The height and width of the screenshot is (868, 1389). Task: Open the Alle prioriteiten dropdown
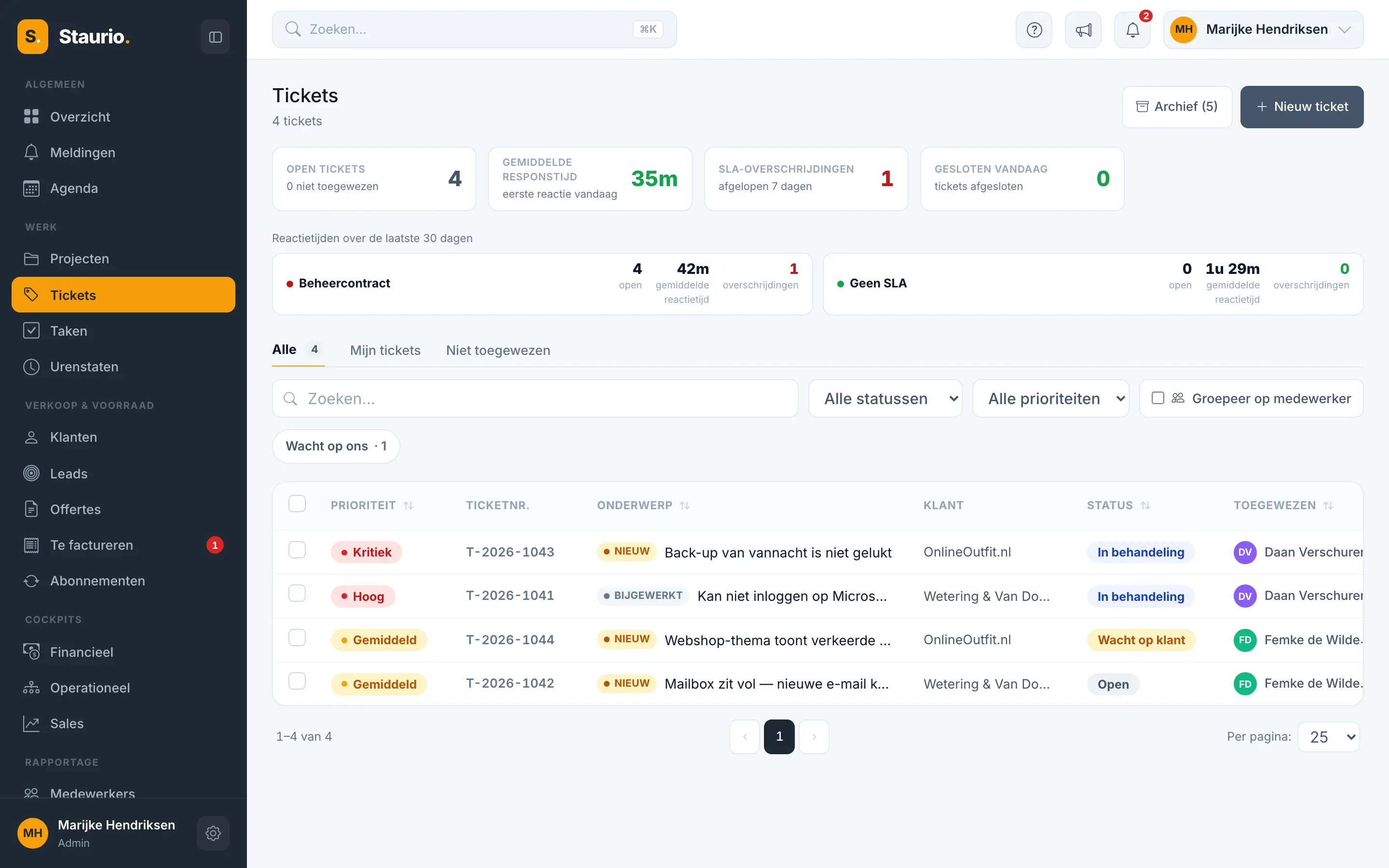[1050, 398]
